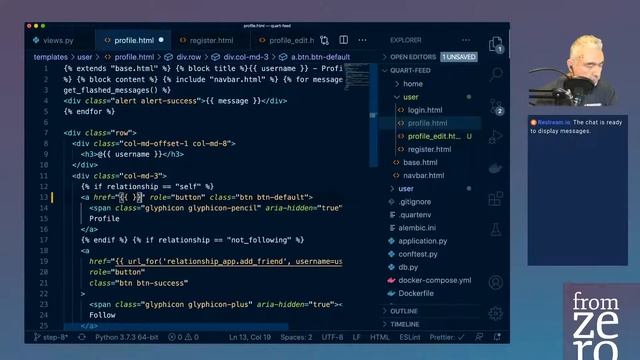Click Ln 13, Col 19 in status bar
Image resolution: width=640 pixels, height=360 pixels.
click(x=250, y=337)
